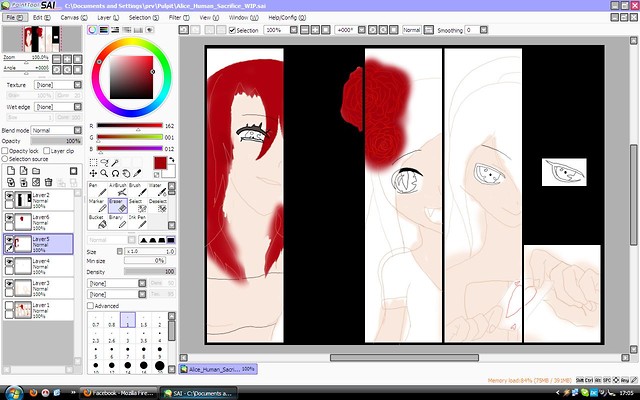Image resolution: width=640 pixels, height=400 pixels.
Task: Open the Wet edge dropdown
Action: tap(78, 107)
